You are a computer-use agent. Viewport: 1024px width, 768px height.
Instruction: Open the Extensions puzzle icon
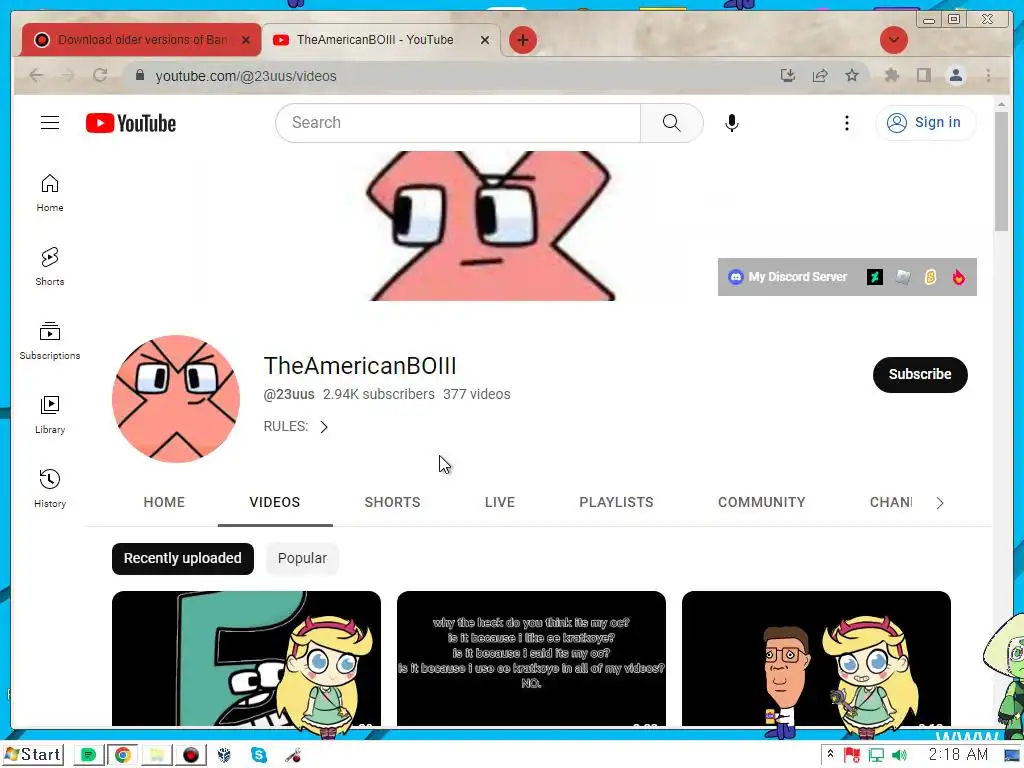(x=891, y=75)
